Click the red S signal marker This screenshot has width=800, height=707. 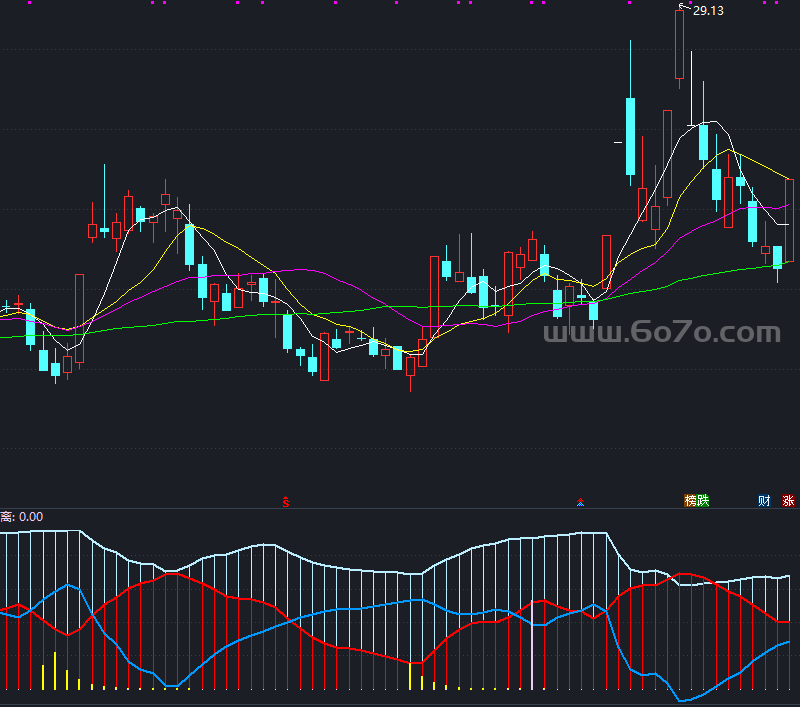[x=286, y=502]
